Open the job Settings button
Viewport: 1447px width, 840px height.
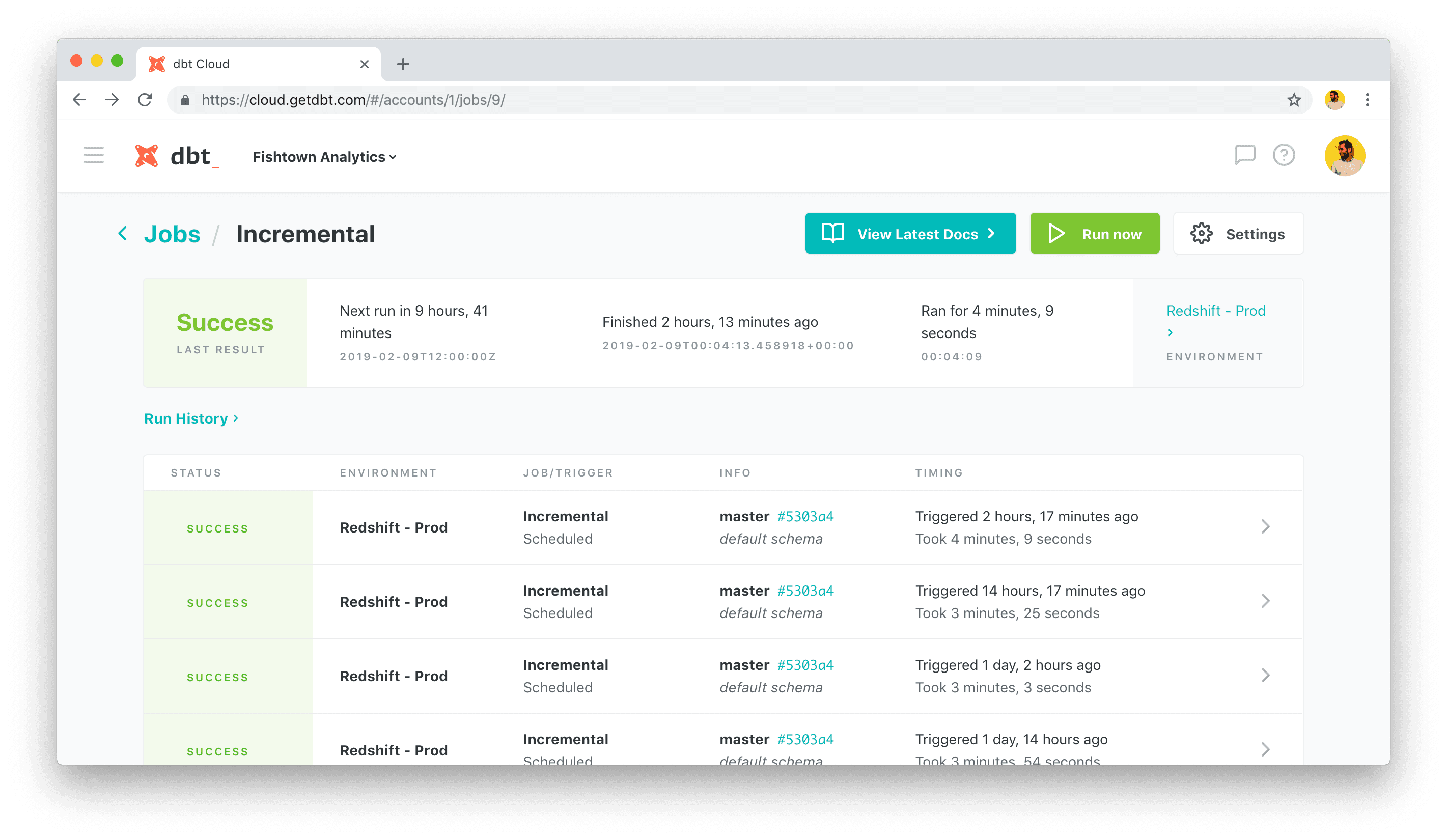point(1238,234)
